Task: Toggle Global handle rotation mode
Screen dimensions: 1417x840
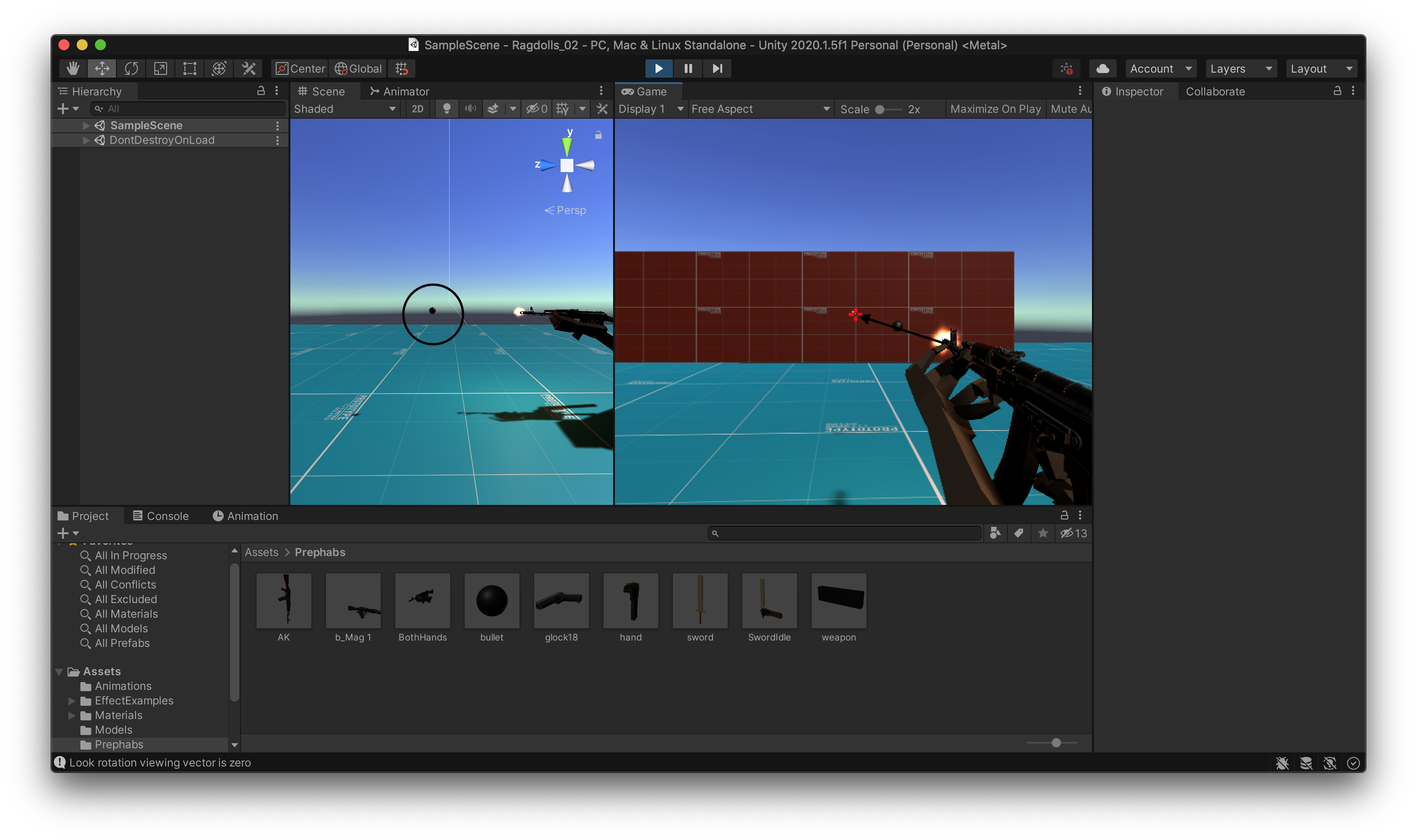Action: 358,68
